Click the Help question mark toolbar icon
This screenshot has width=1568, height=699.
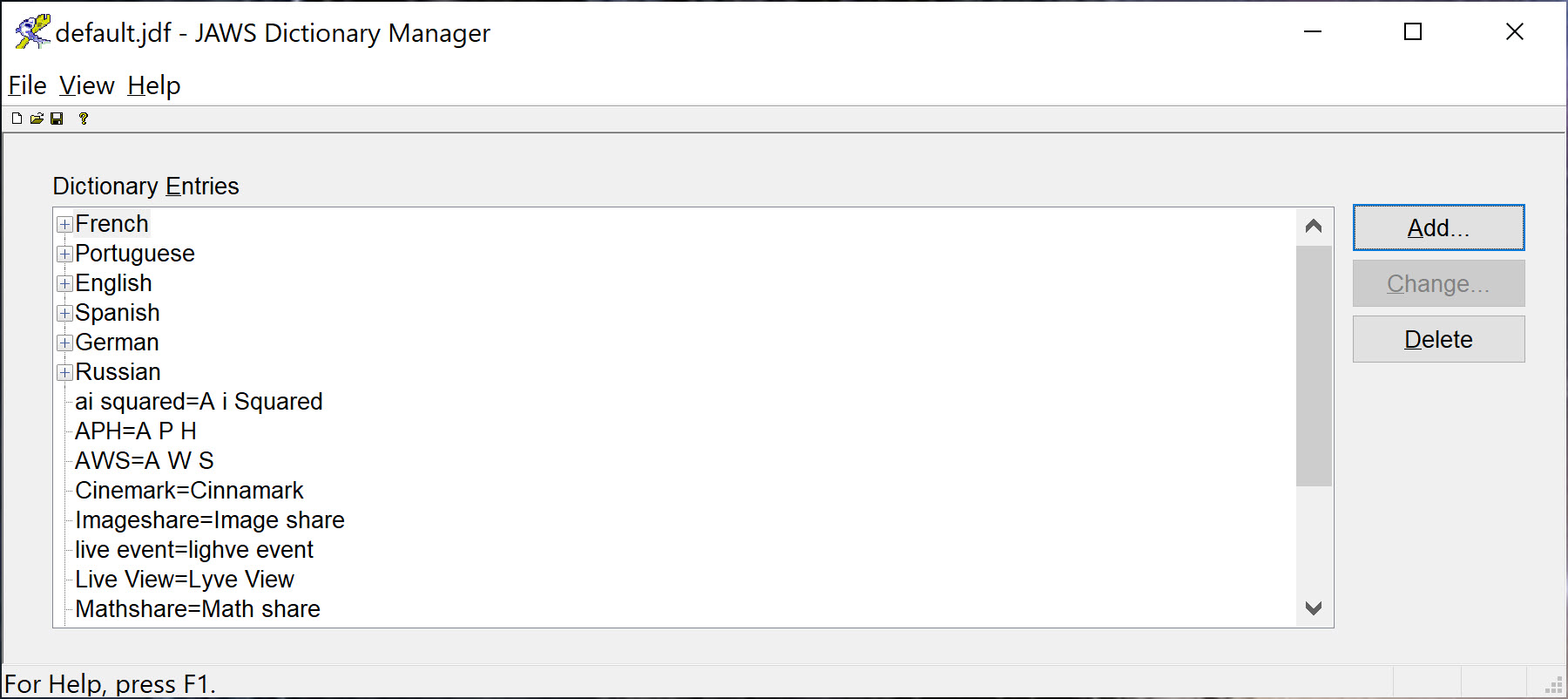[x=83, y=118]
